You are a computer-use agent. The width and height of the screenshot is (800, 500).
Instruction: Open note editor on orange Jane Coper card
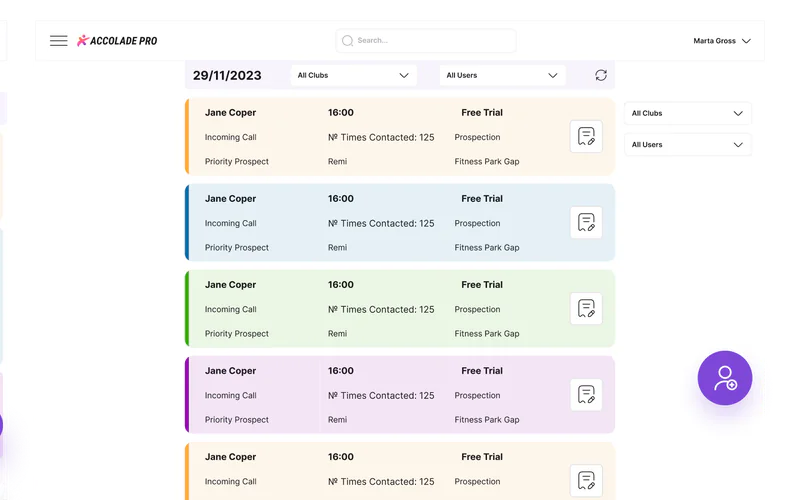(x=586, y=137)
